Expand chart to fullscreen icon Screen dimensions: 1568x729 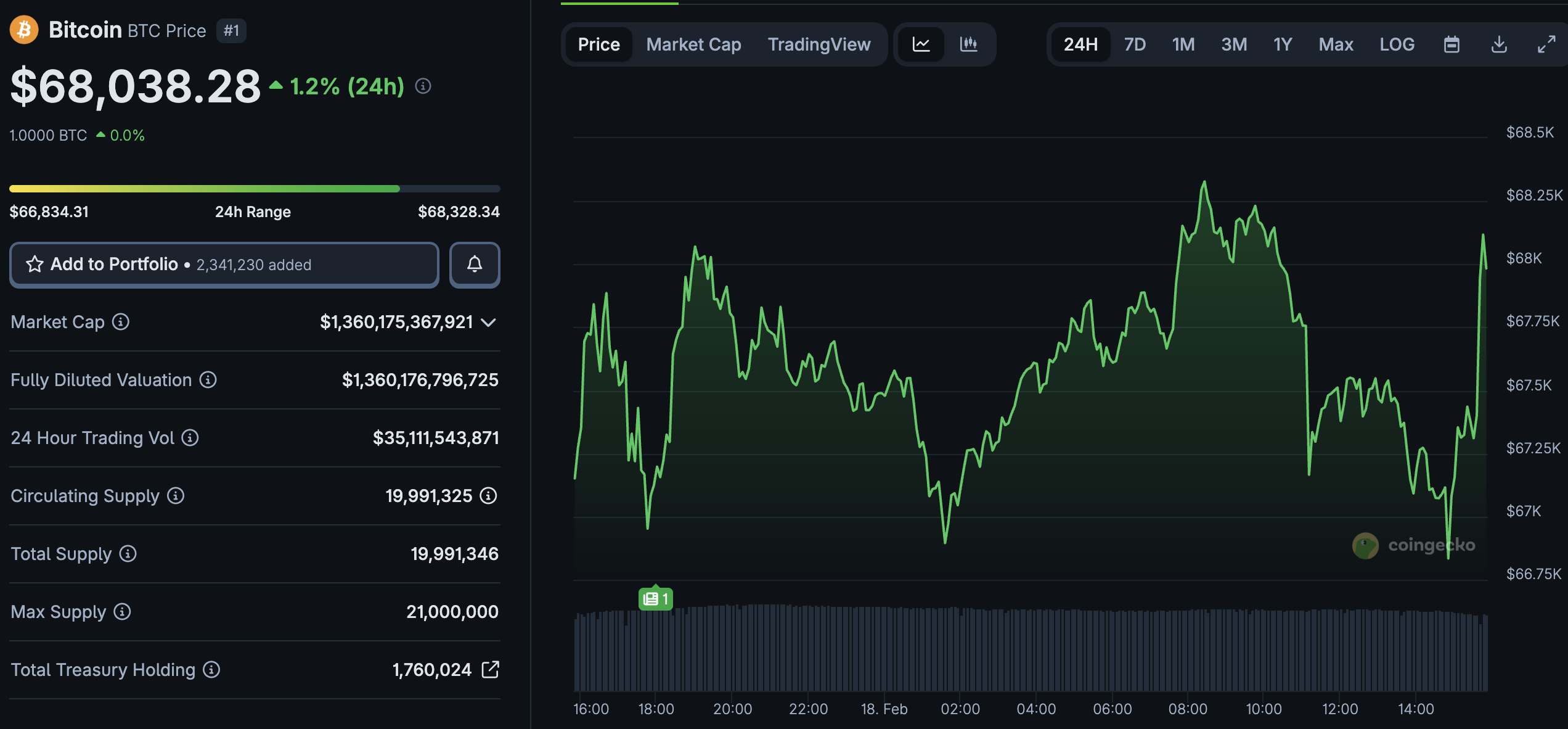(x=1546, y=44)
